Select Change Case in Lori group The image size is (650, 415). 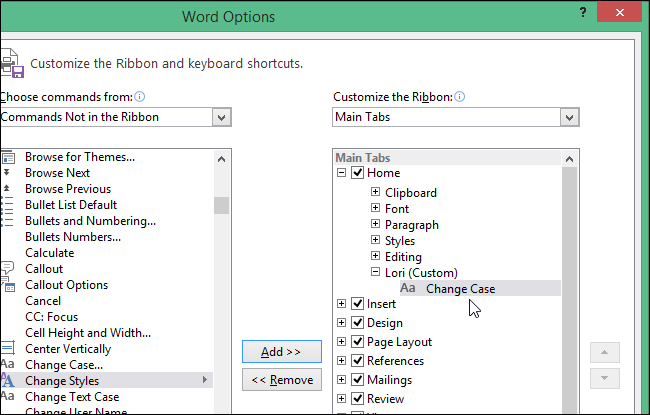point(480,289)
